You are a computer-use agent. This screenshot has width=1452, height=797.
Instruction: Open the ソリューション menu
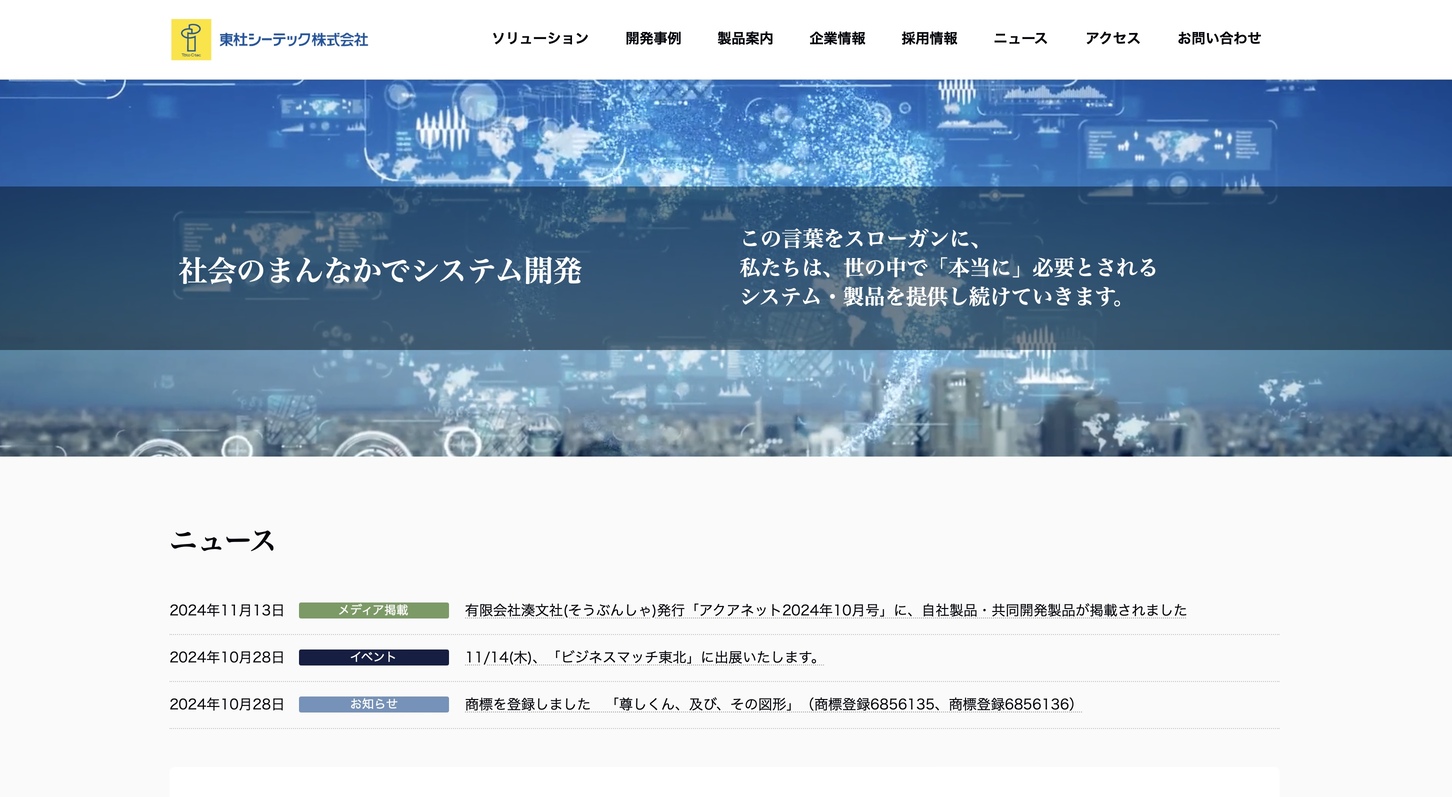click(x=540, y=38)
